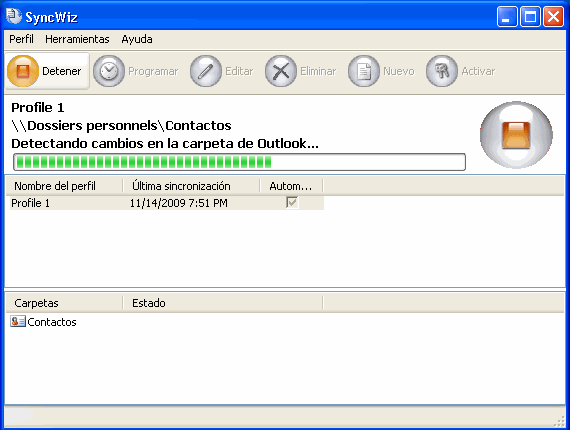This screenshot has height=430, width=570.
Task: Click the Estado column header
Action: point(222,303)
